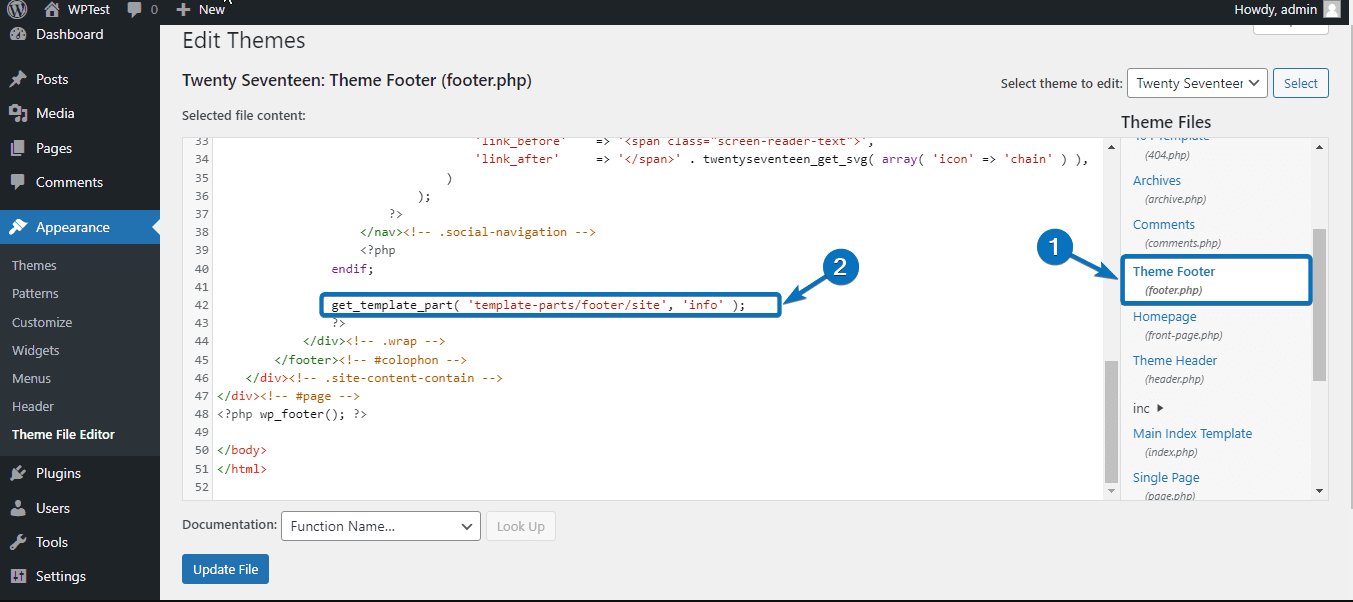Open the admin user avatar
This screenshot has width=1353, height=602.
click(1331, 9)
